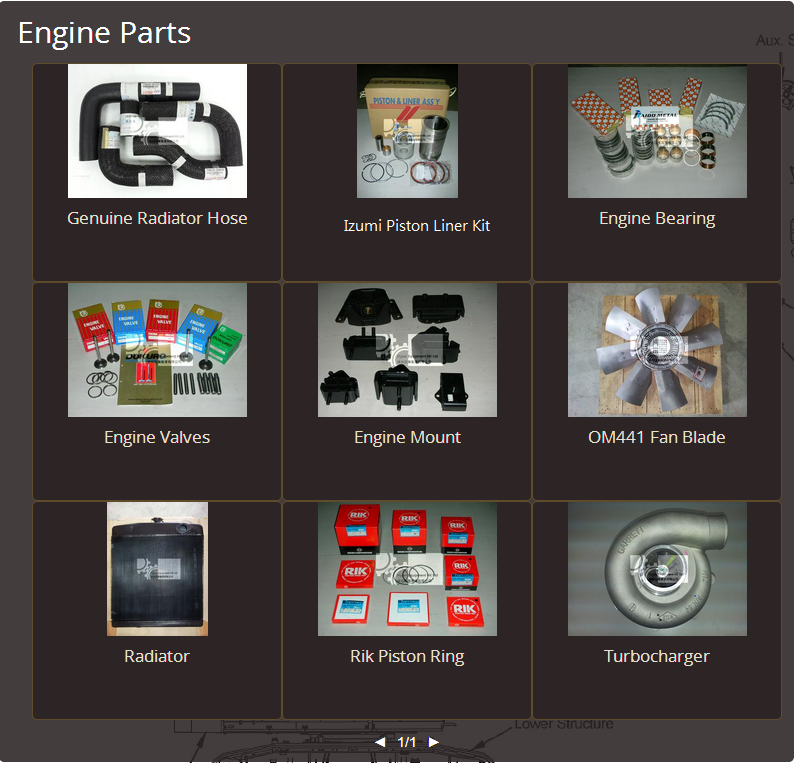Open the Rik Piston Ring photo
Image resolution: width=794 pixels, height=764 pixels.
pos(407,569)
